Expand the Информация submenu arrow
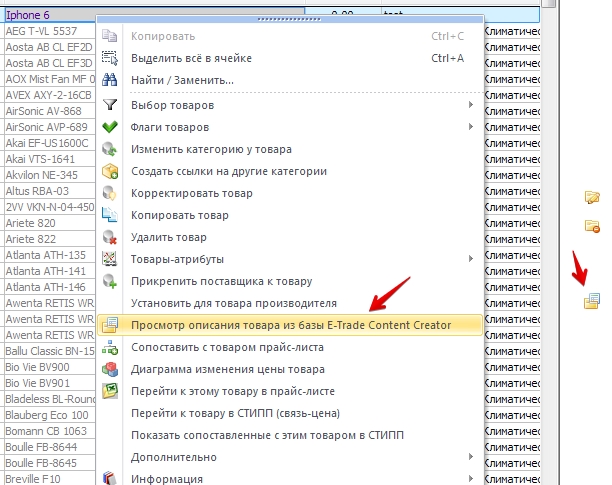This screenshot has height=485, width=612. pyautogui.click(x=471, y=478)
